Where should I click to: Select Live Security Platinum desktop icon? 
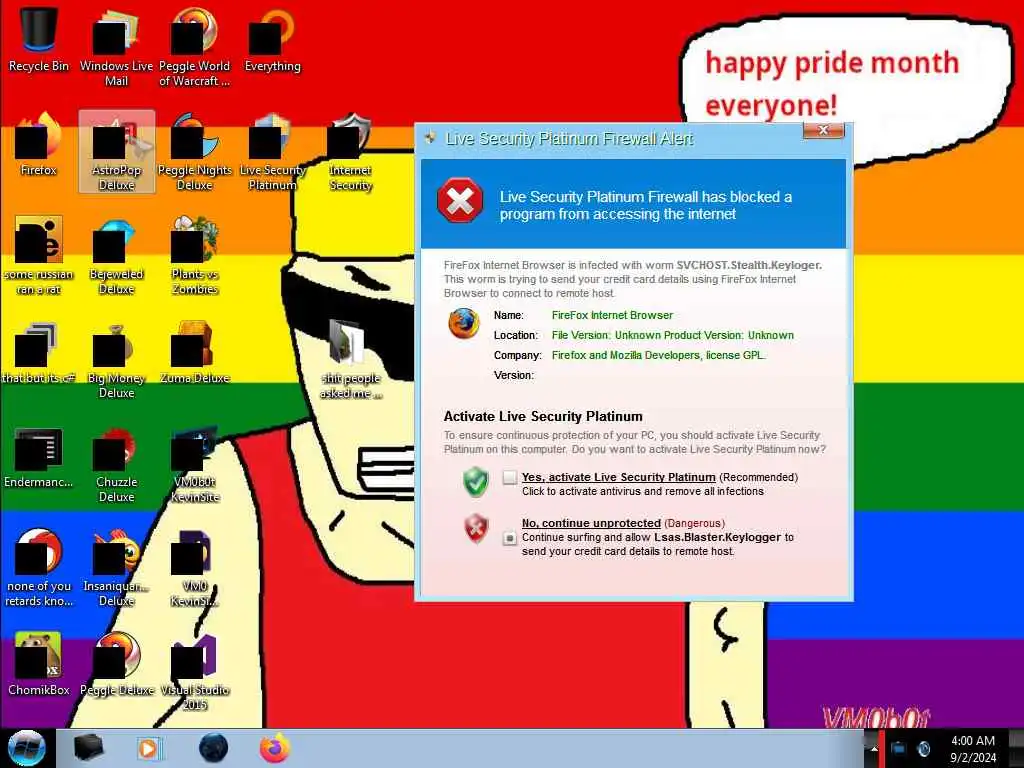[x=272, y=152]
